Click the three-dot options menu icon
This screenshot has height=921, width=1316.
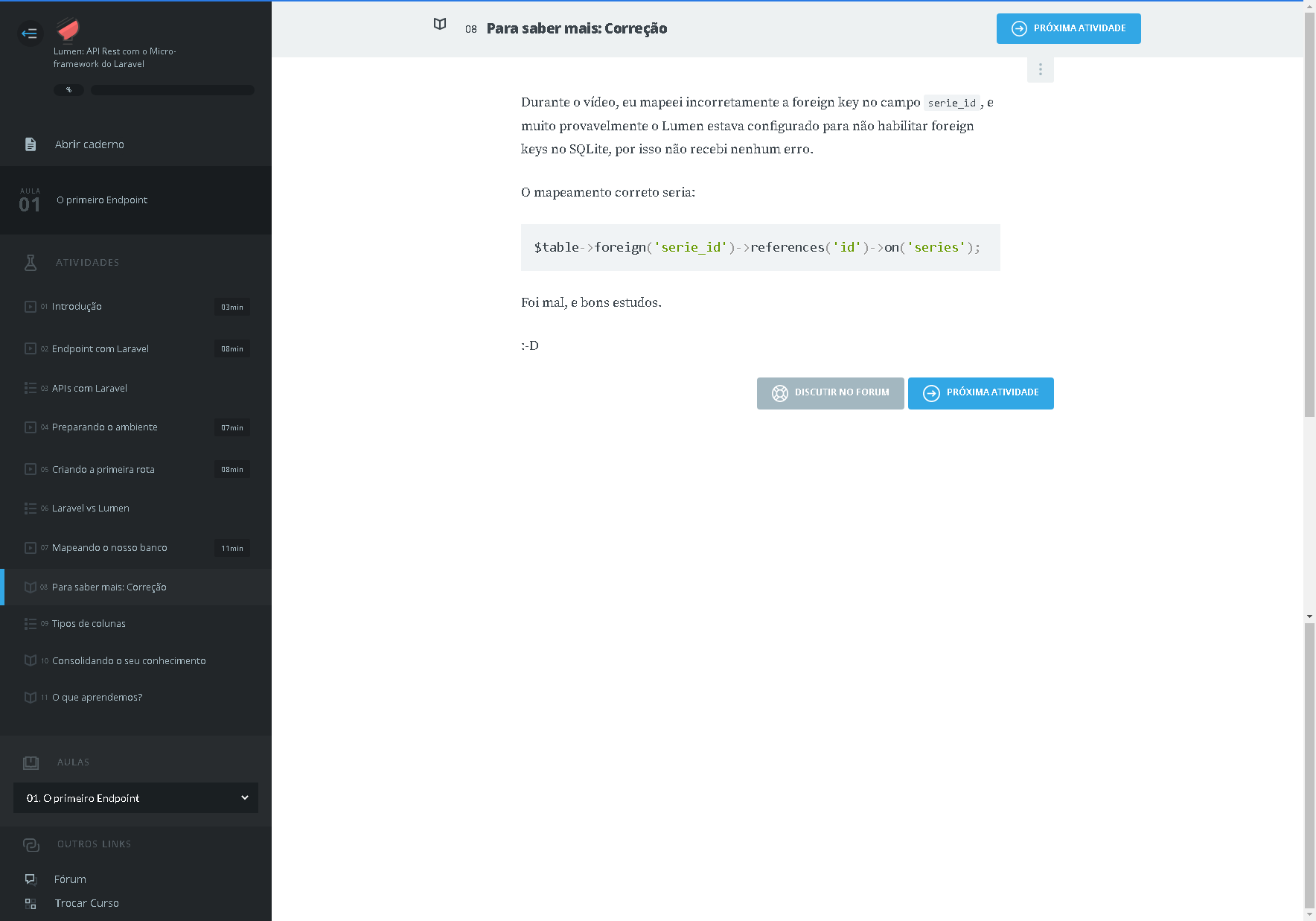(x=1040, y=70)
